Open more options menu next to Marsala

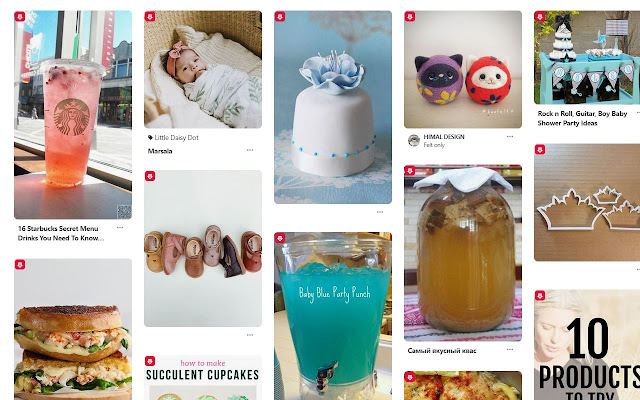tap(250, 150)
